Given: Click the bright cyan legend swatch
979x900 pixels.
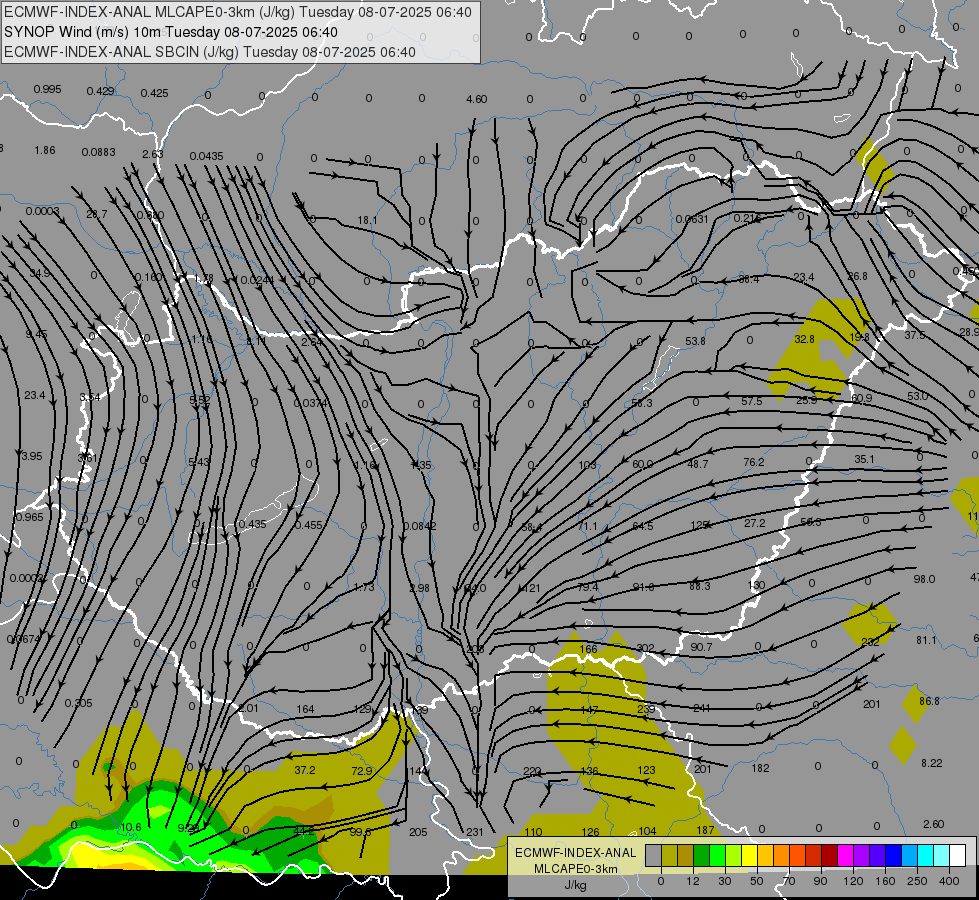Looking at the screenshot, I should click(x=925, y=856).
